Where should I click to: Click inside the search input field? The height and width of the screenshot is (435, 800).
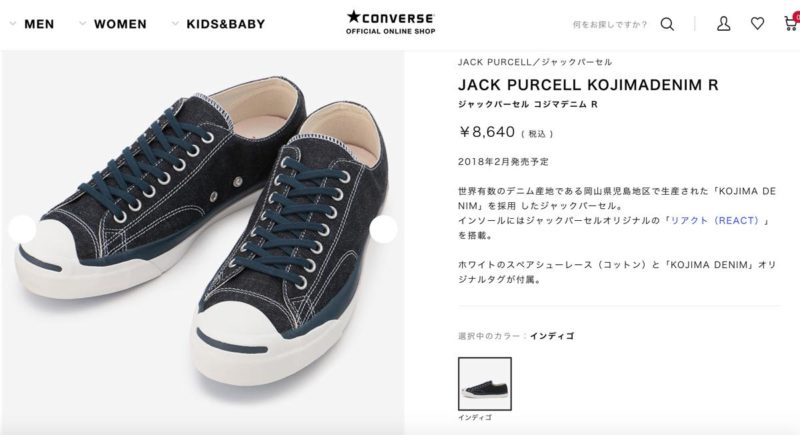click(610, 24)
